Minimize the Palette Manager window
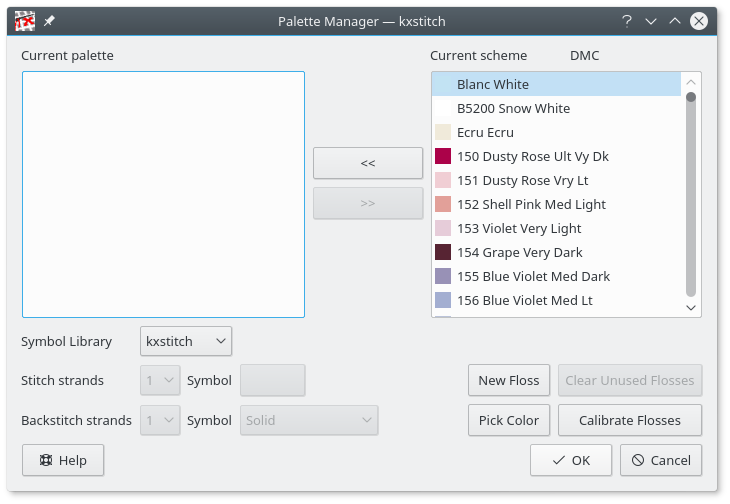The height and width of the screenshot is (504, 730). (651, 21)
